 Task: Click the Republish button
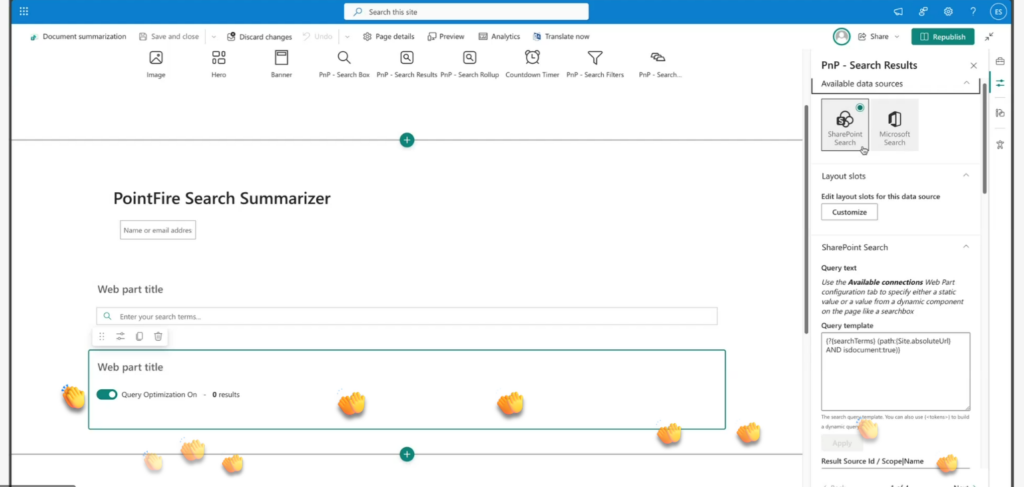(x=942, y=37)
